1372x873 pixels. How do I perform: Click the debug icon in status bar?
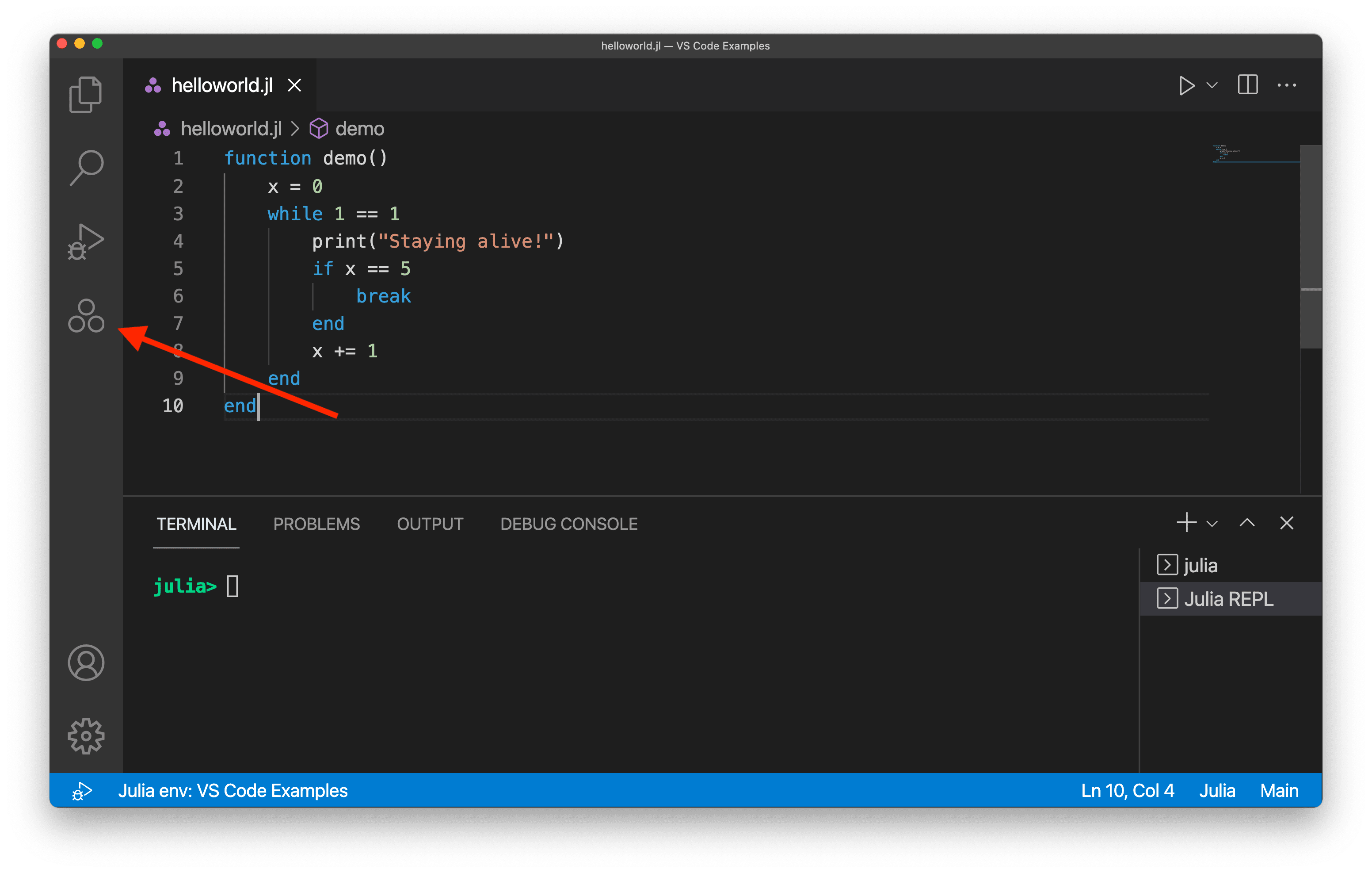pyautogui.click(x=82, y=791)
